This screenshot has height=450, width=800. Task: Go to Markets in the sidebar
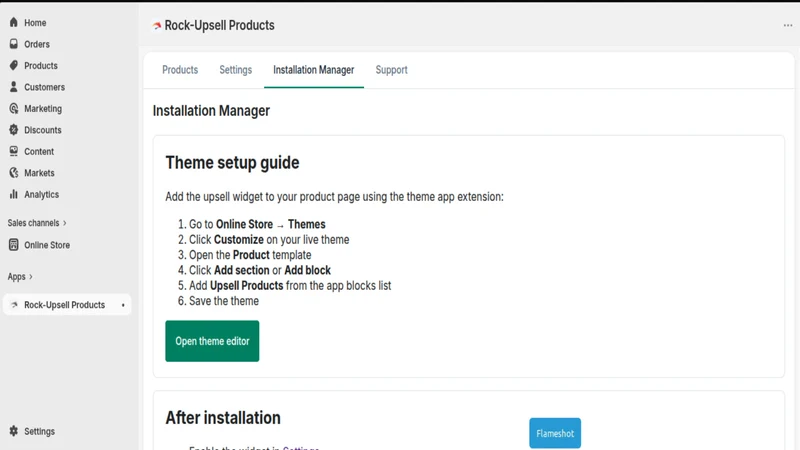[39, 172]
